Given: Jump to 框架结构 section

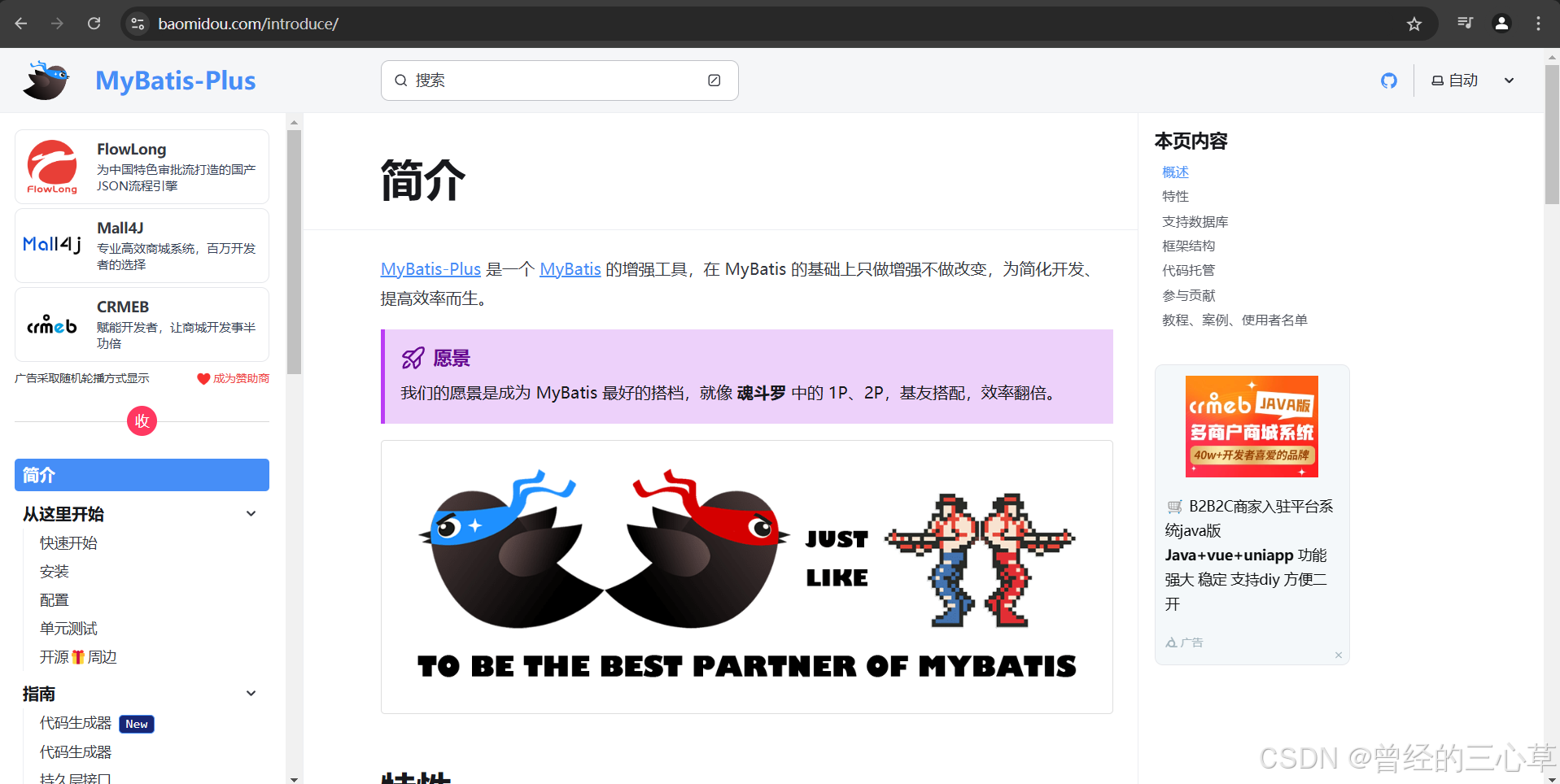Looking at the screenshot, I should click(x=1188, y=246).
